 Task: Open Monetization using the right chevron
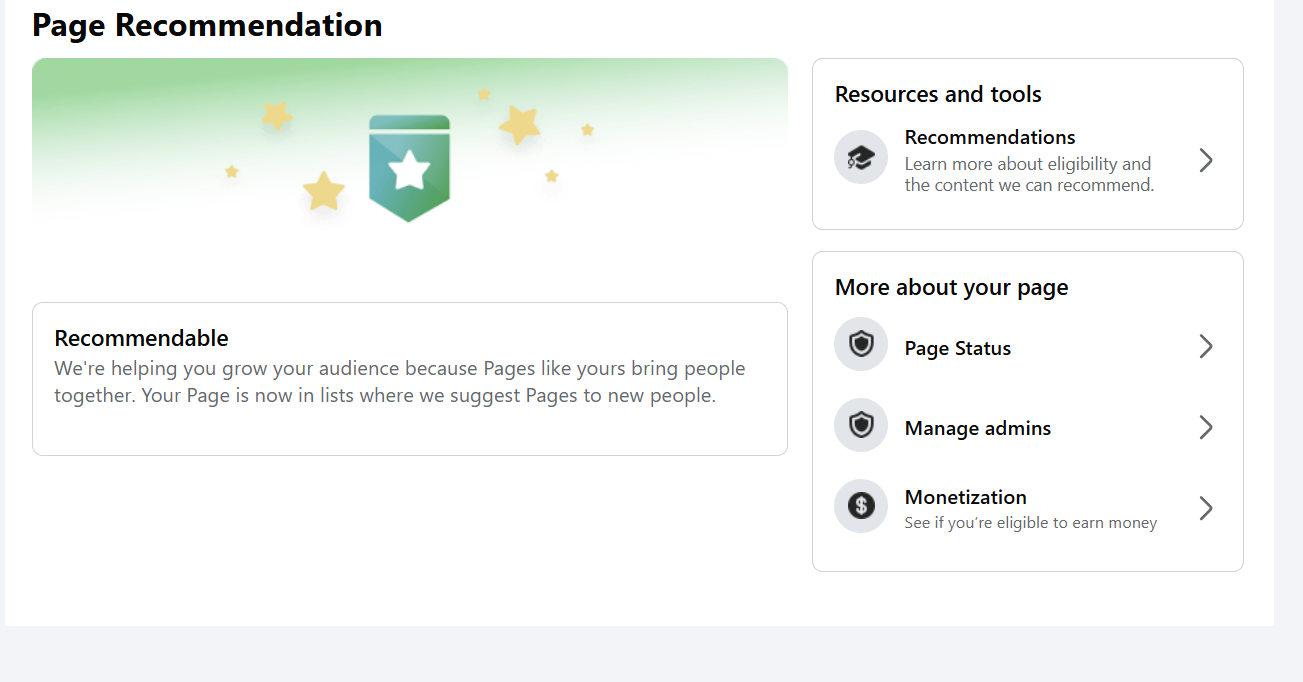click(1205, 508)
